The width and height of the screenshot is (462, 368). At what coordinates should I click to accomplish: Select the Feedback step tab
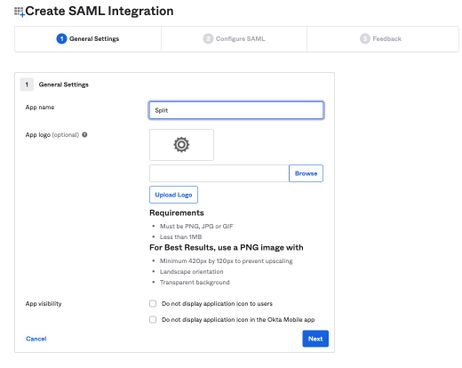(x=382, y=39)
